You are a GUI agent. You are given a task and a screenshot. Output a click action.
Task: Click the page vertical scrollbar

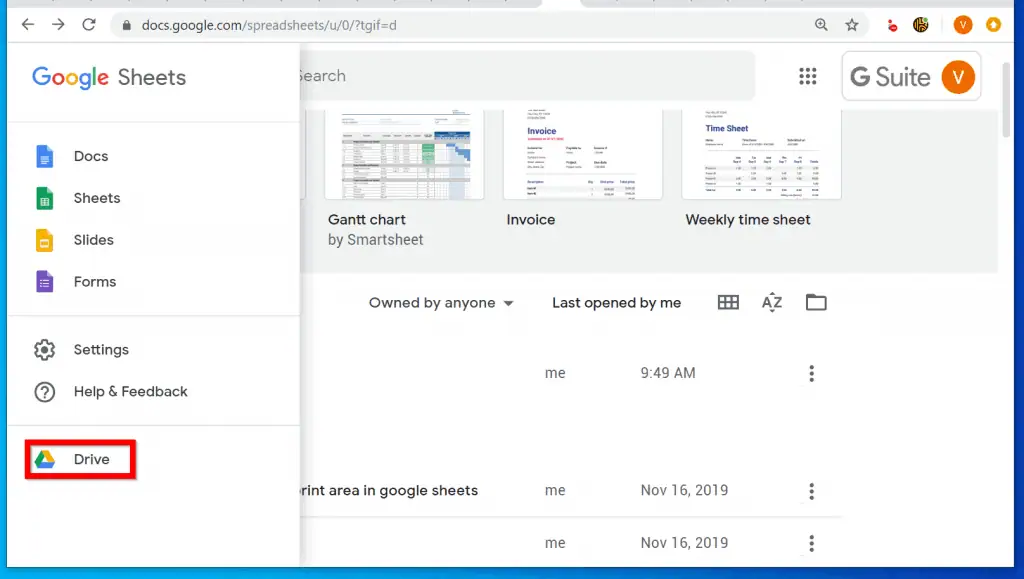tap(1006, 100)
